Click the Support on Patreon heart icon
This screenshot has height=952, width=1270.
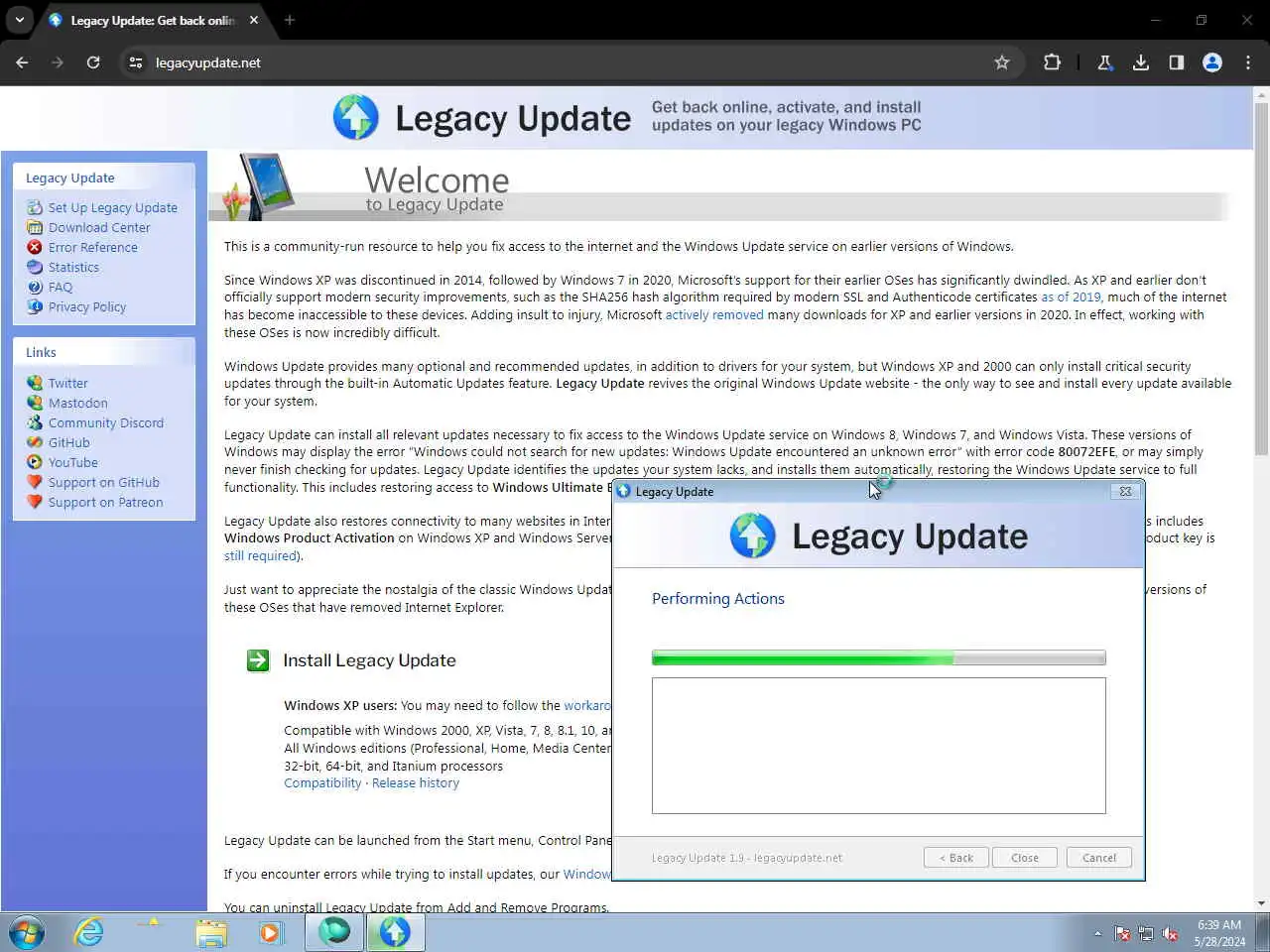click(x=35, y=502)
